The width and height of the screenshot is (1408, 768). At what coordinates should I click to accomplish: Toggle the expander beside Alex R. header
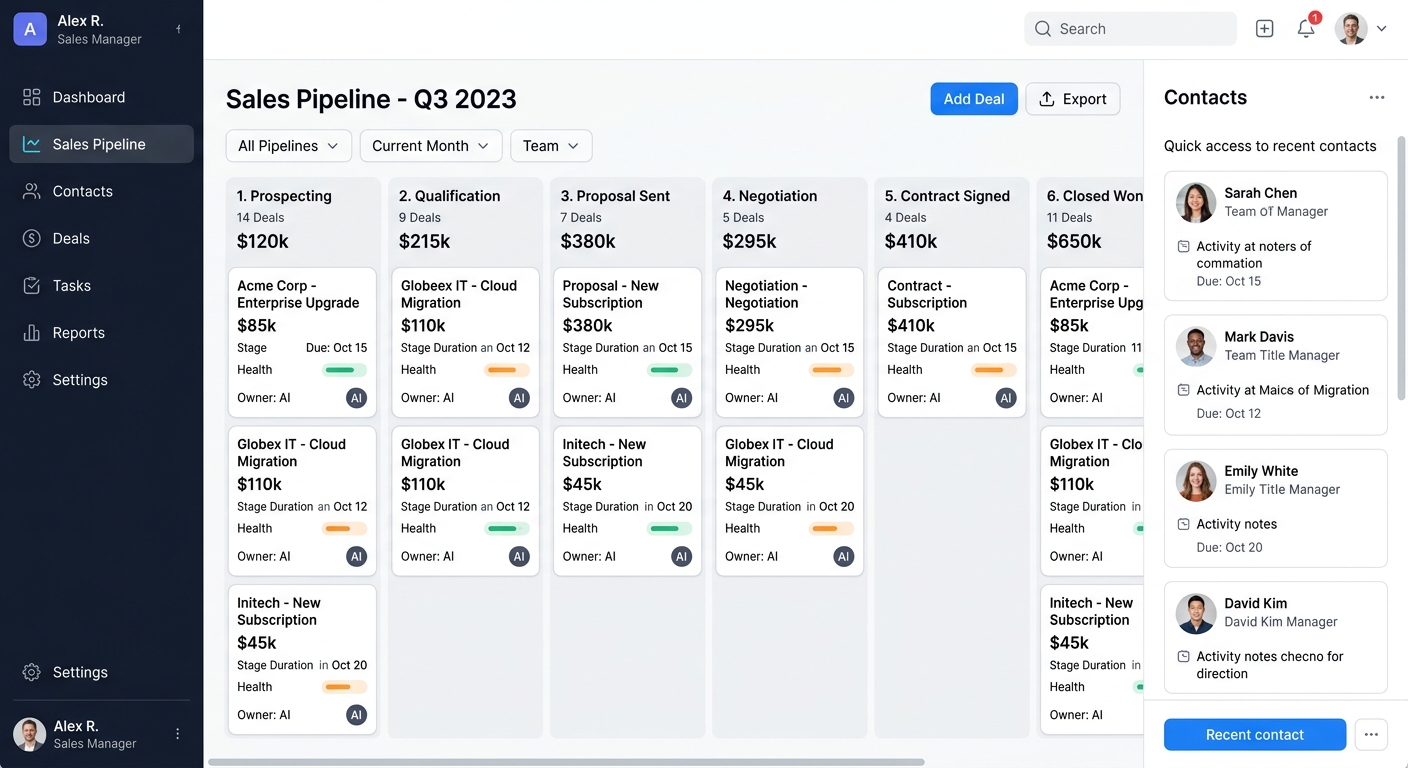pyautogui.click(x=178, y=29)
